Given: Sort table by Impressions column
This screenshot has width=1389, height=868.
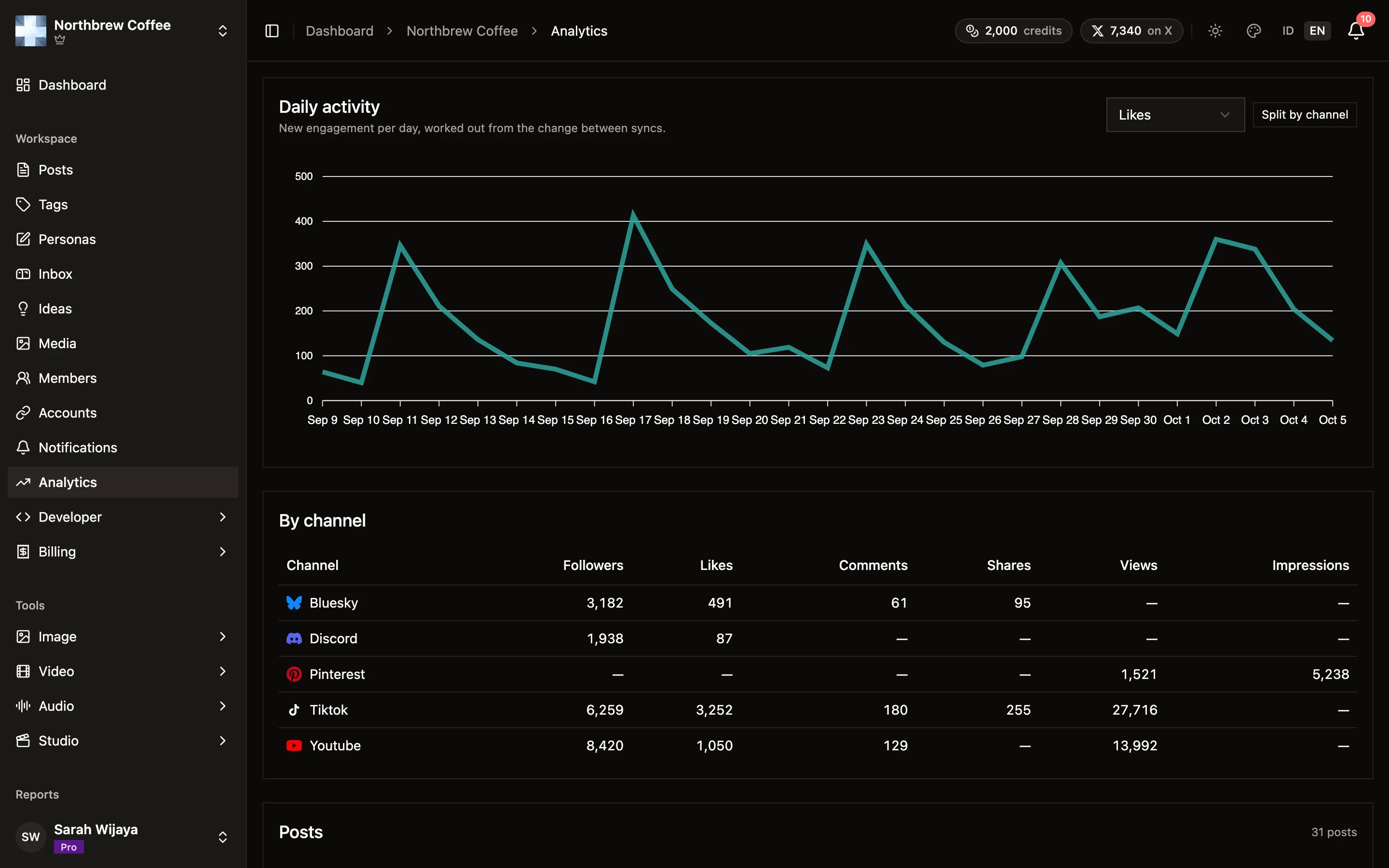Looking at the screenshot, I should pyautogui.click(x=1310, y=566).
